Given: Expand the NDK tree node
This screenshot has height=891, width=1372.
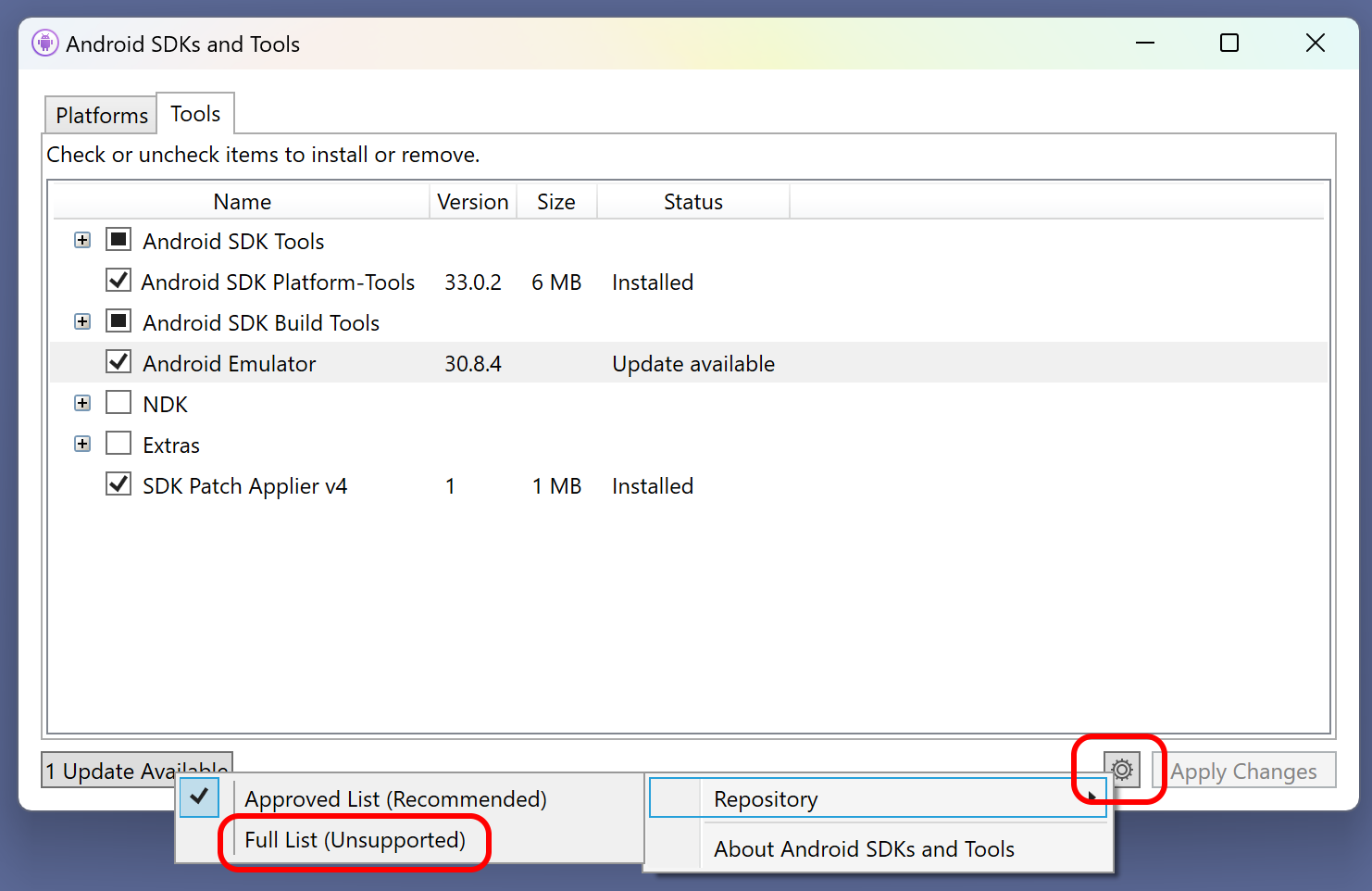Looking at the screenshot, I should (x=82, y=403).
